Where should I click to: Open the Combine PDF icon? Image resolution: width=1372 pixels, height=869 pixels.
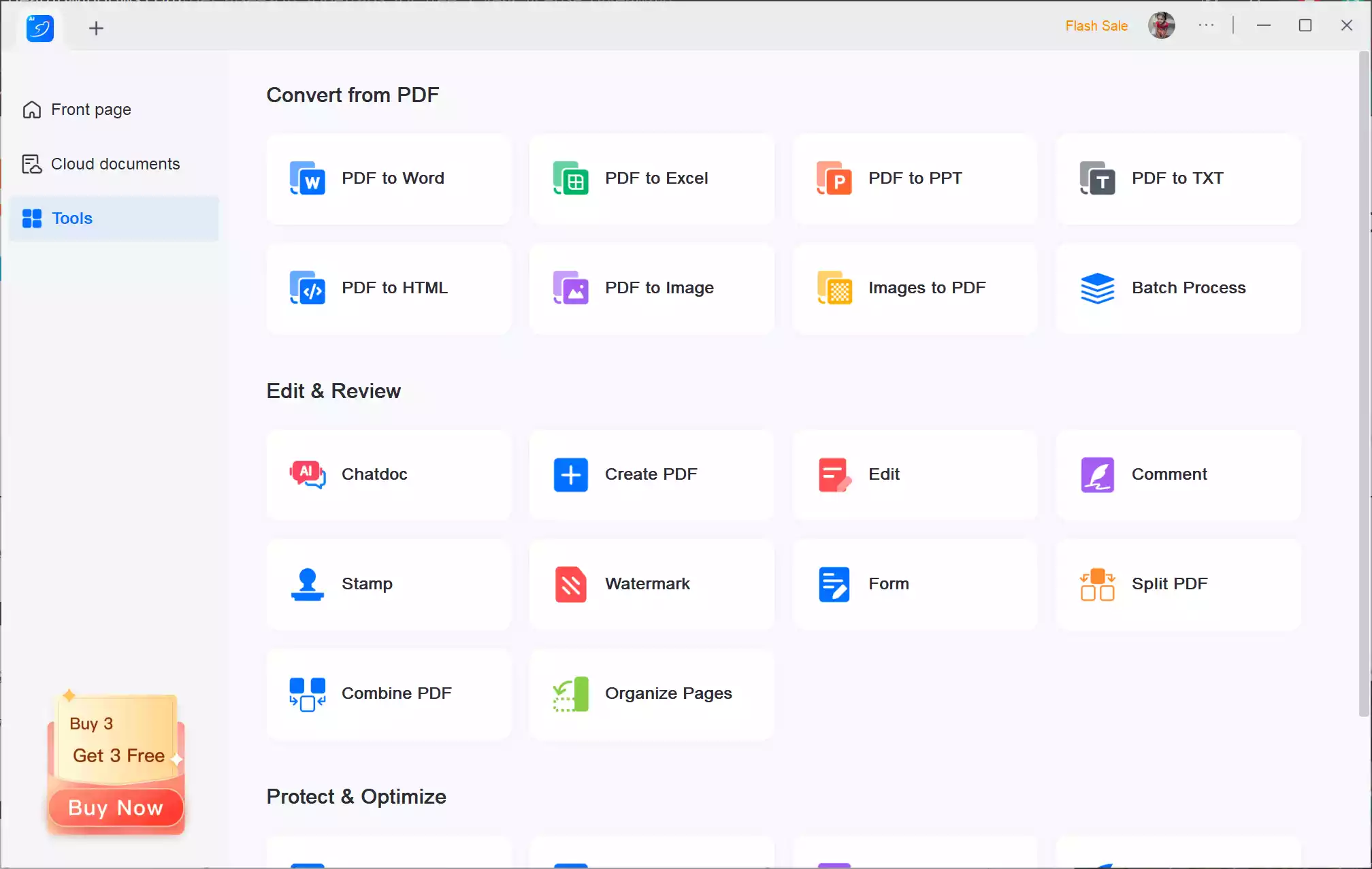307,693
